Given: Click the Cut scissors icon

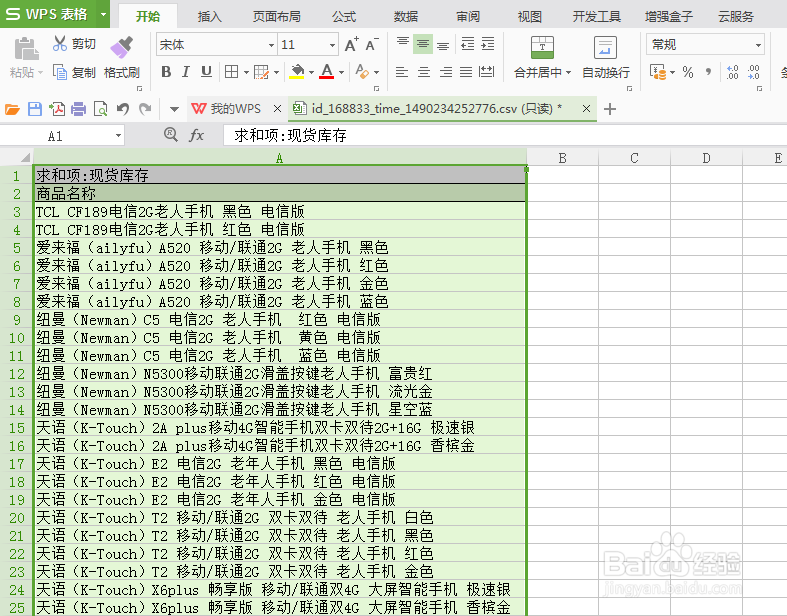Looking at the screenshot, I should pos(60,44).
